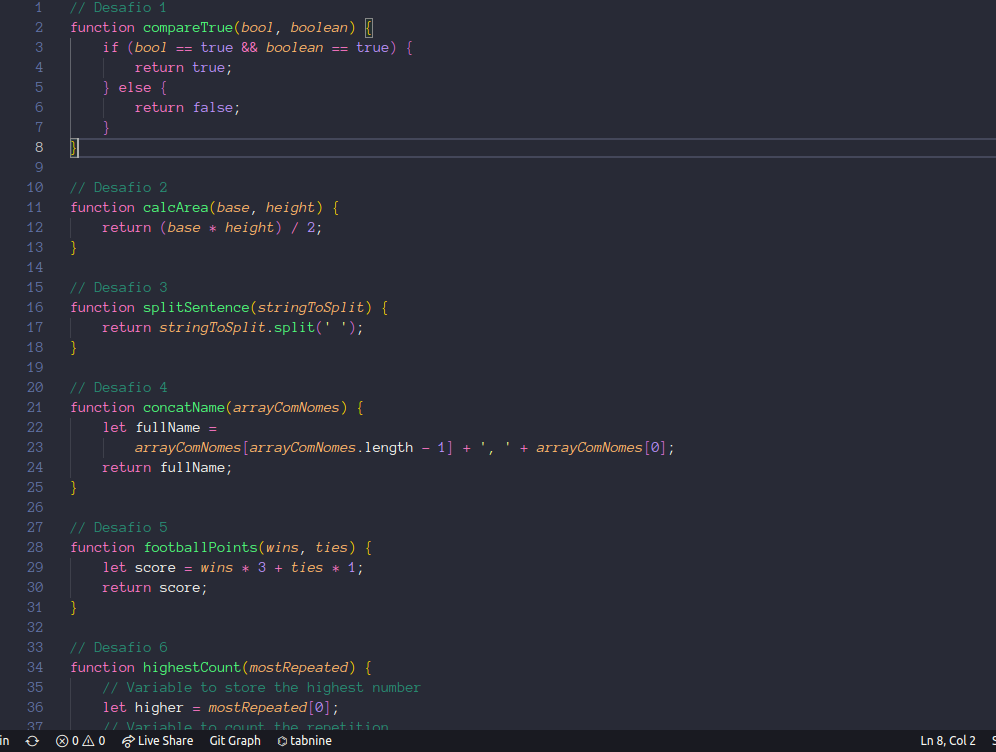Open the Problems panel via the errors indicator
This screenshot has height=752, width=996.
pos(70,741)
